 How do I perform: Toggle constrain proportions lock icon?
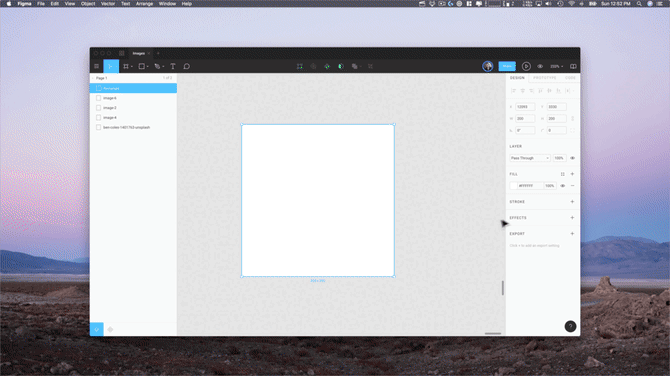coord(573,118)
